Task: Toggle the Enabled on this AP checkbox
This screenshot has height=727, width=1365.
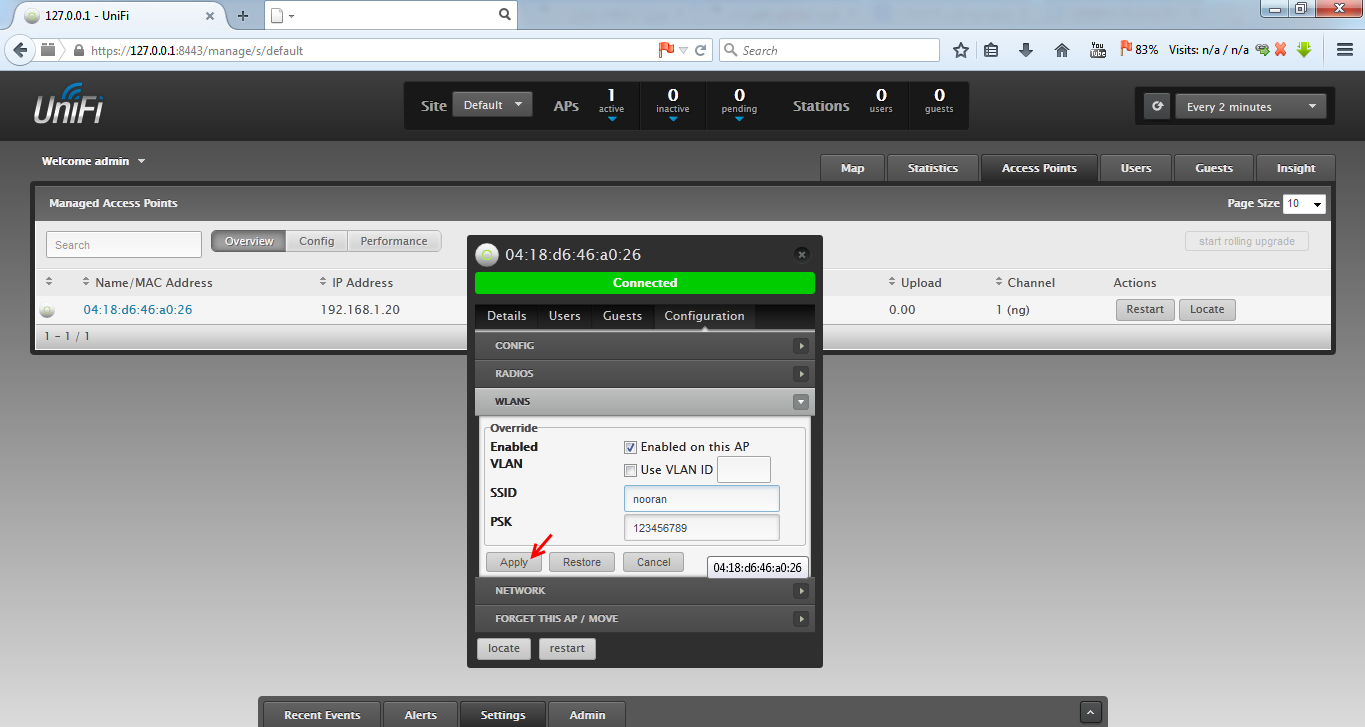Action: click(x=630, y=447)
